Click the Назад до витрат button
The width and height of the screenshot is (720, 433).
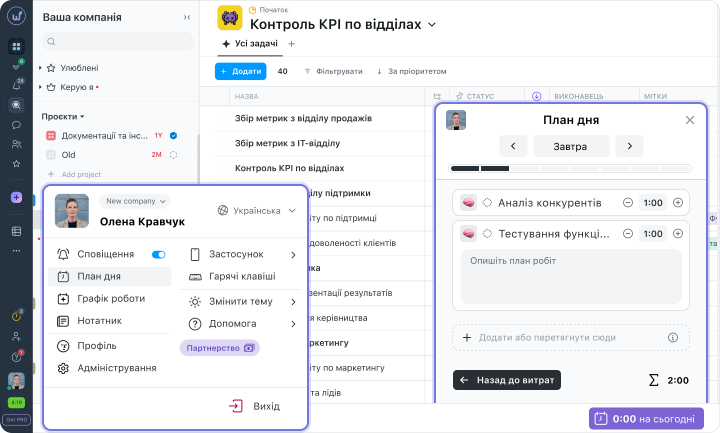(x=507, y=380)
